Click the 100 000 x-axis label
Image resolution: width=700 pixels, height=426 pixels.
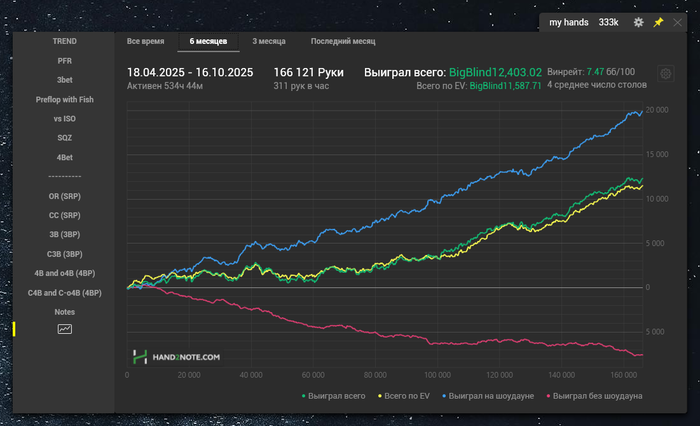(438, 375)
